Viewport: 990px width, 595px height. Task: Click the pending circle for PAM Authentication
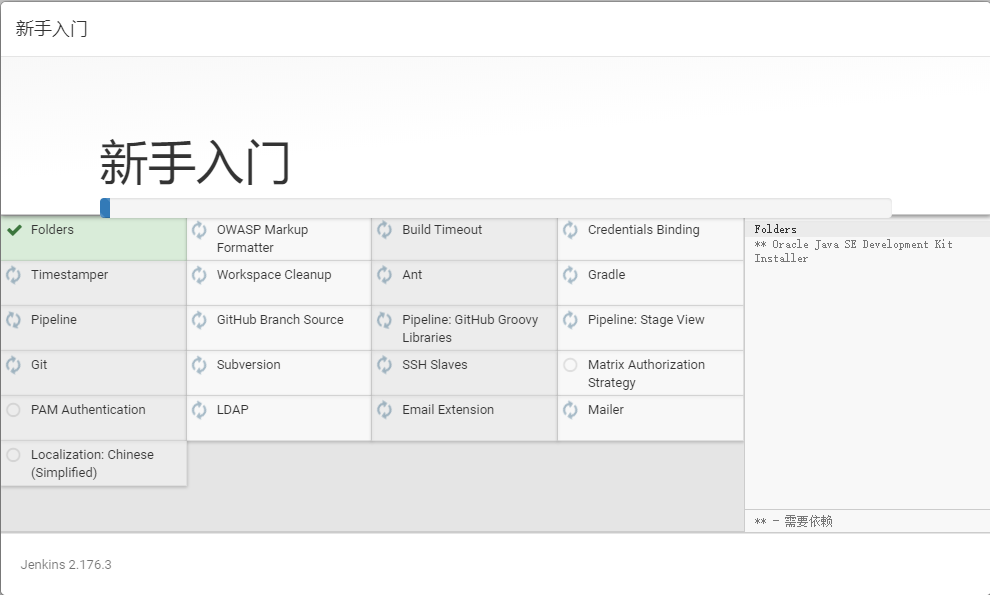coord(14,410)
